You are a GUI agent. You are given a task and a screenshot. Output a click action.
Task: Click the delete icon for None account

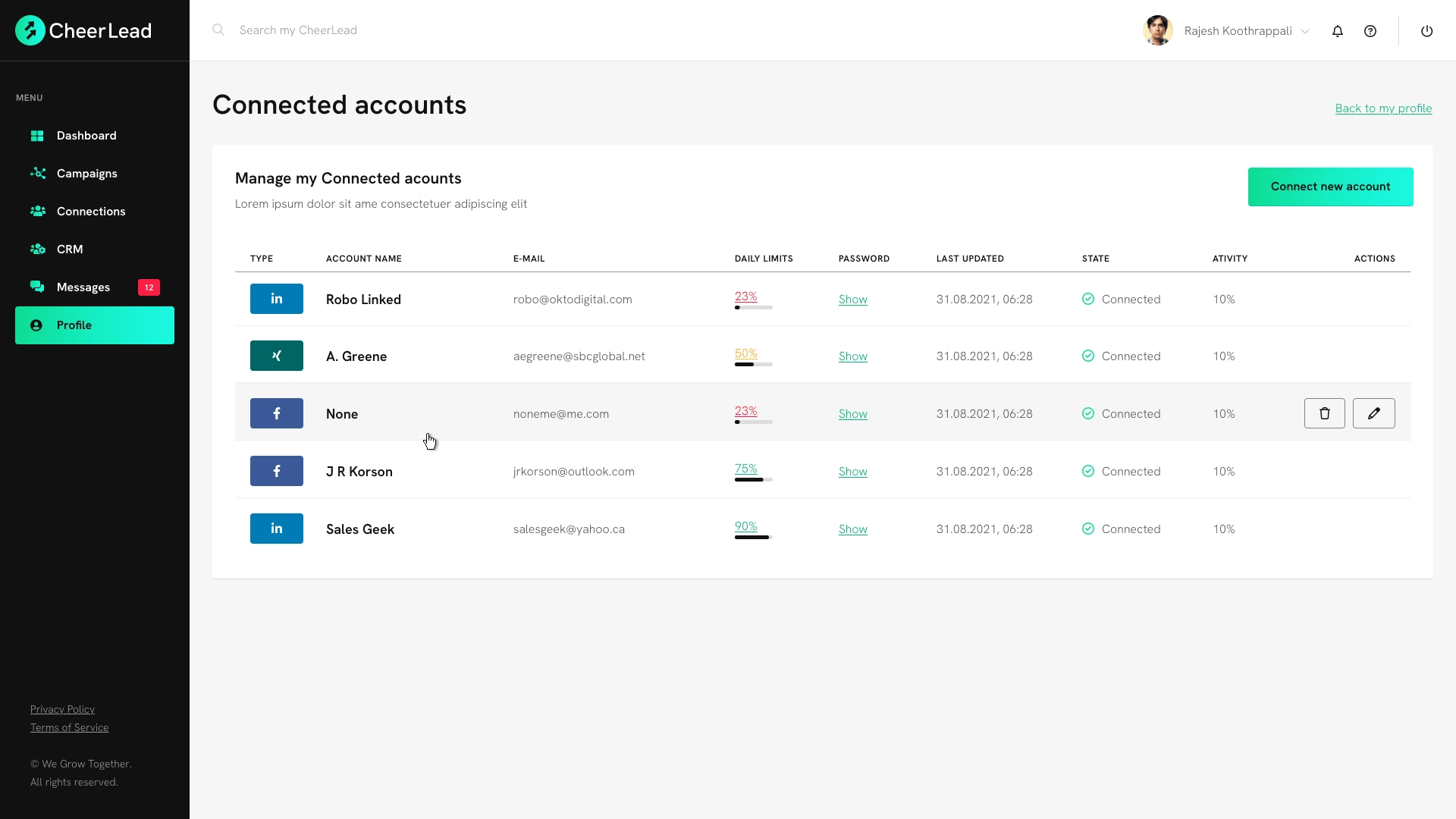[1325, 413]
